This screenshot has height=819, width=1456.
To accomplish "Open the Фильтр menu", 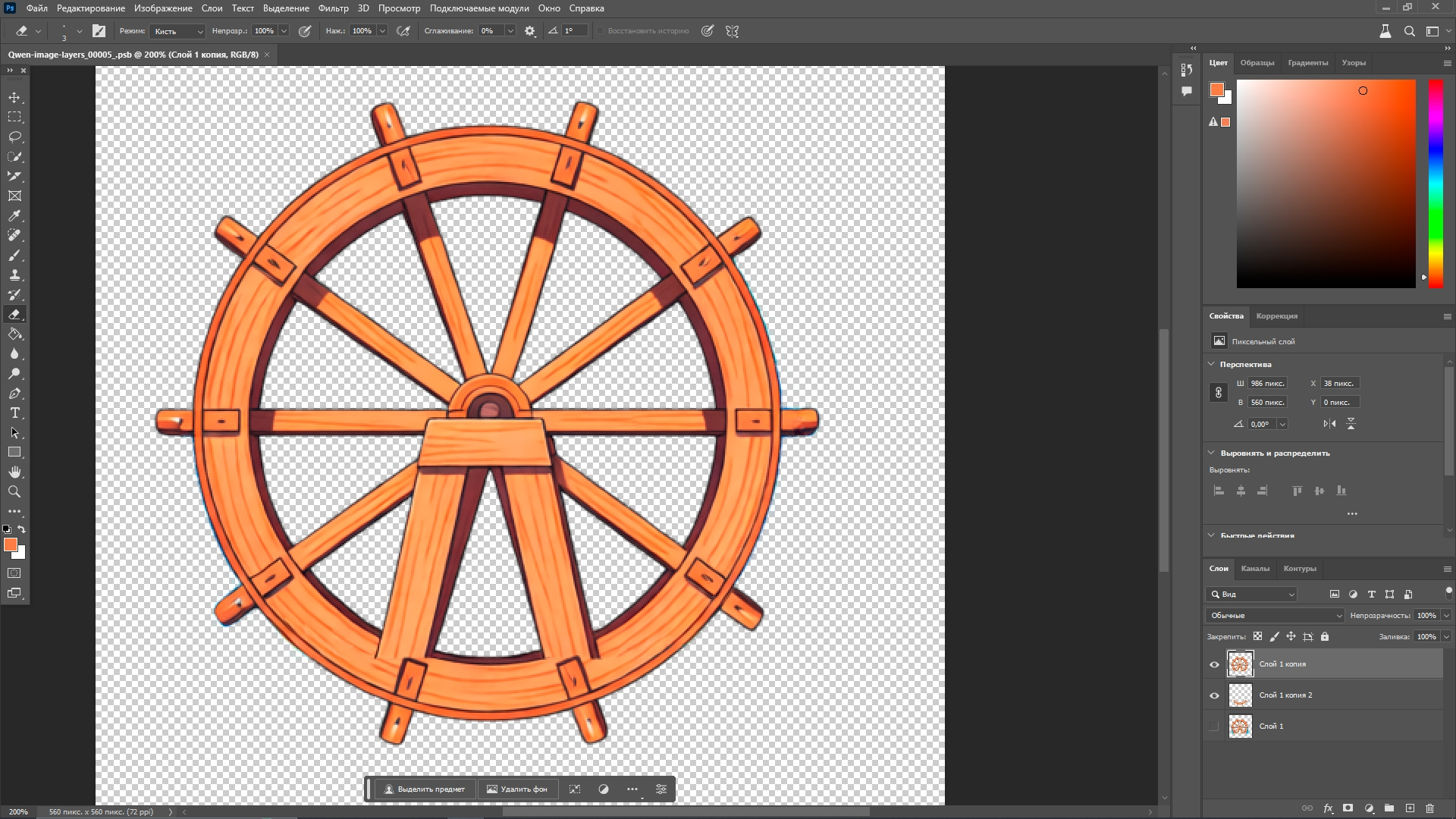I will point(333,8).
